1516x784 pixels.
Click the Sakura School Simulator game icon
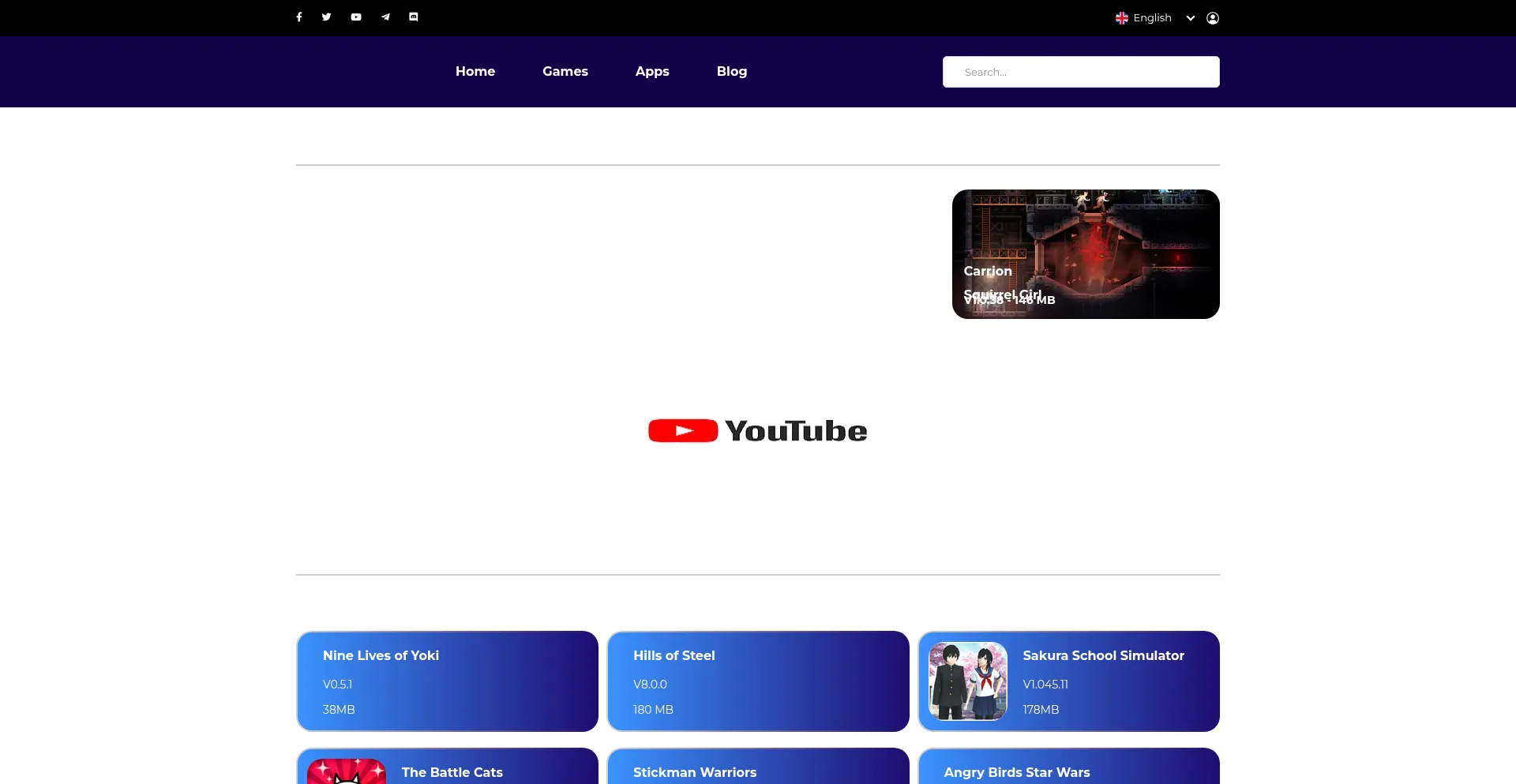click(968, 681)
